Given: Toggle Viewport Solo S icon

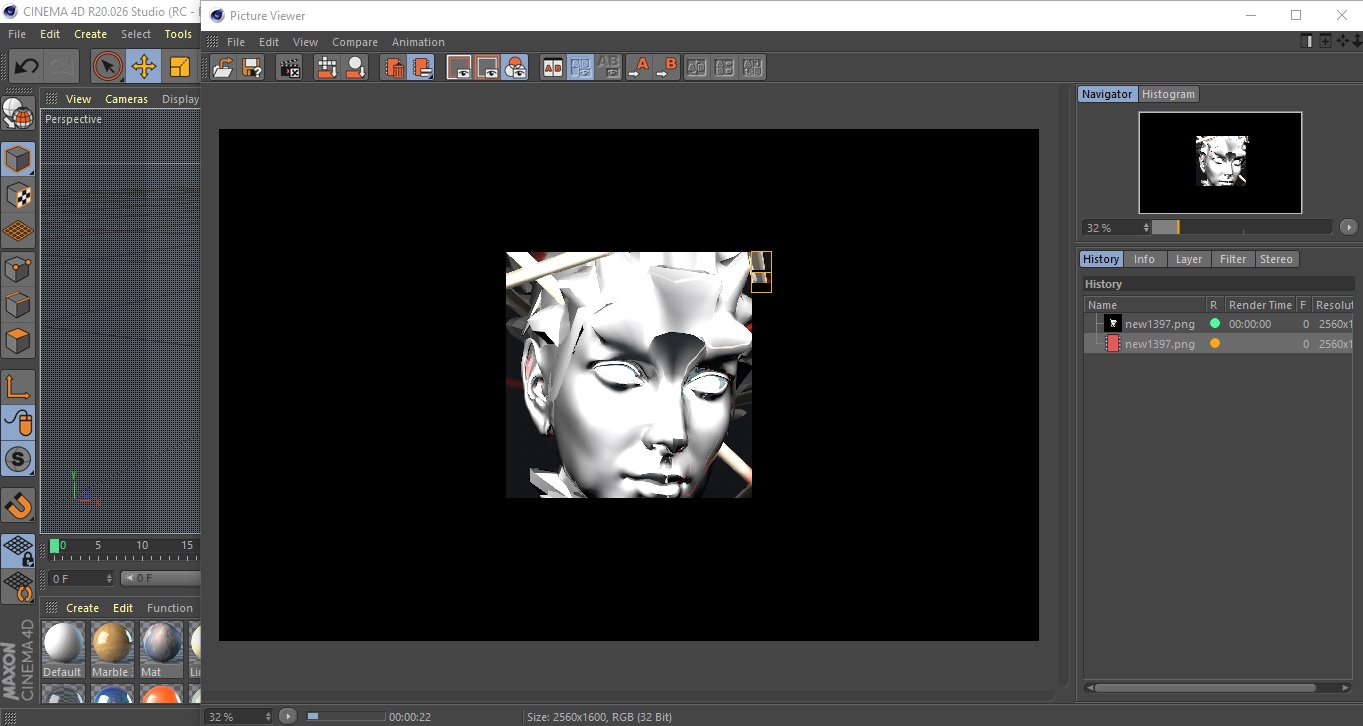Looking at the screenshot, I should tap(18, 460).
